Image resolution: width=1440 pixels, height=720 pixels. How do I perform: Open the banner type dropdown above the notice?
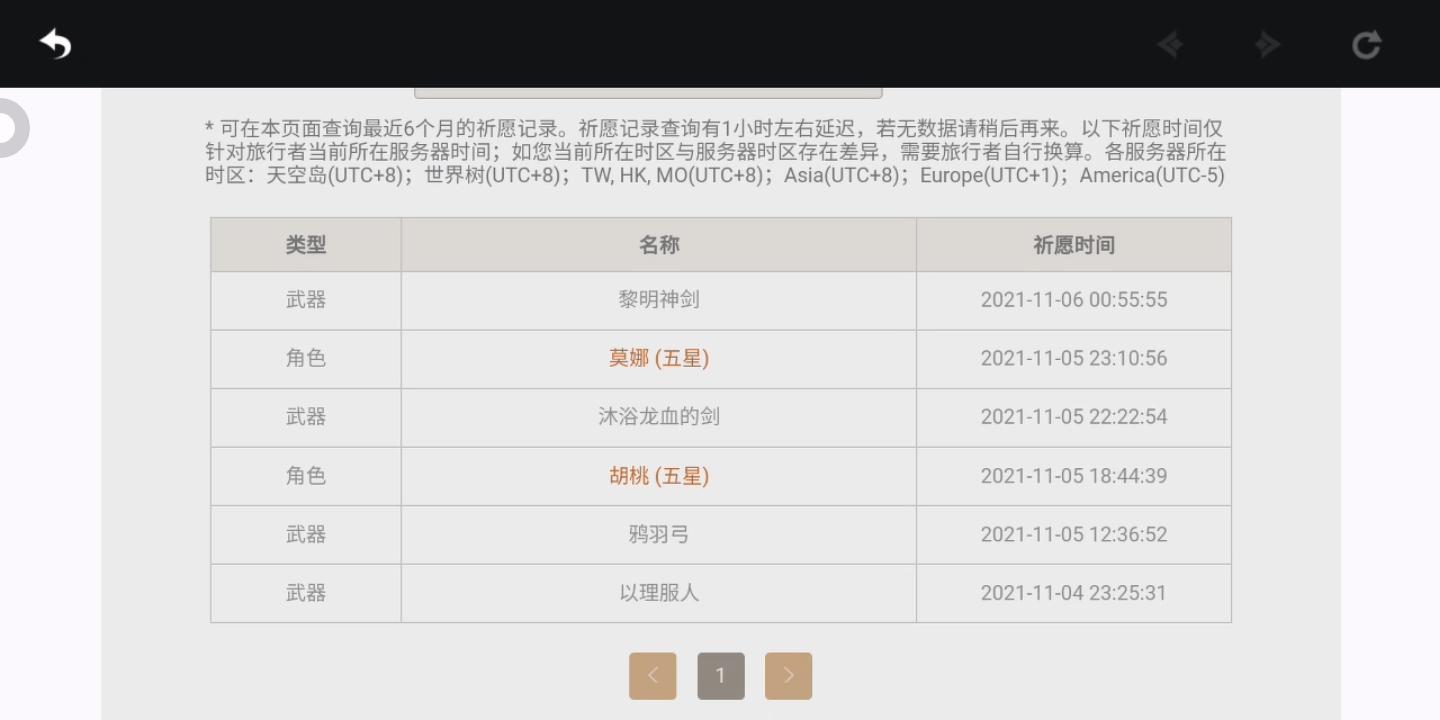tap(648, 93)
